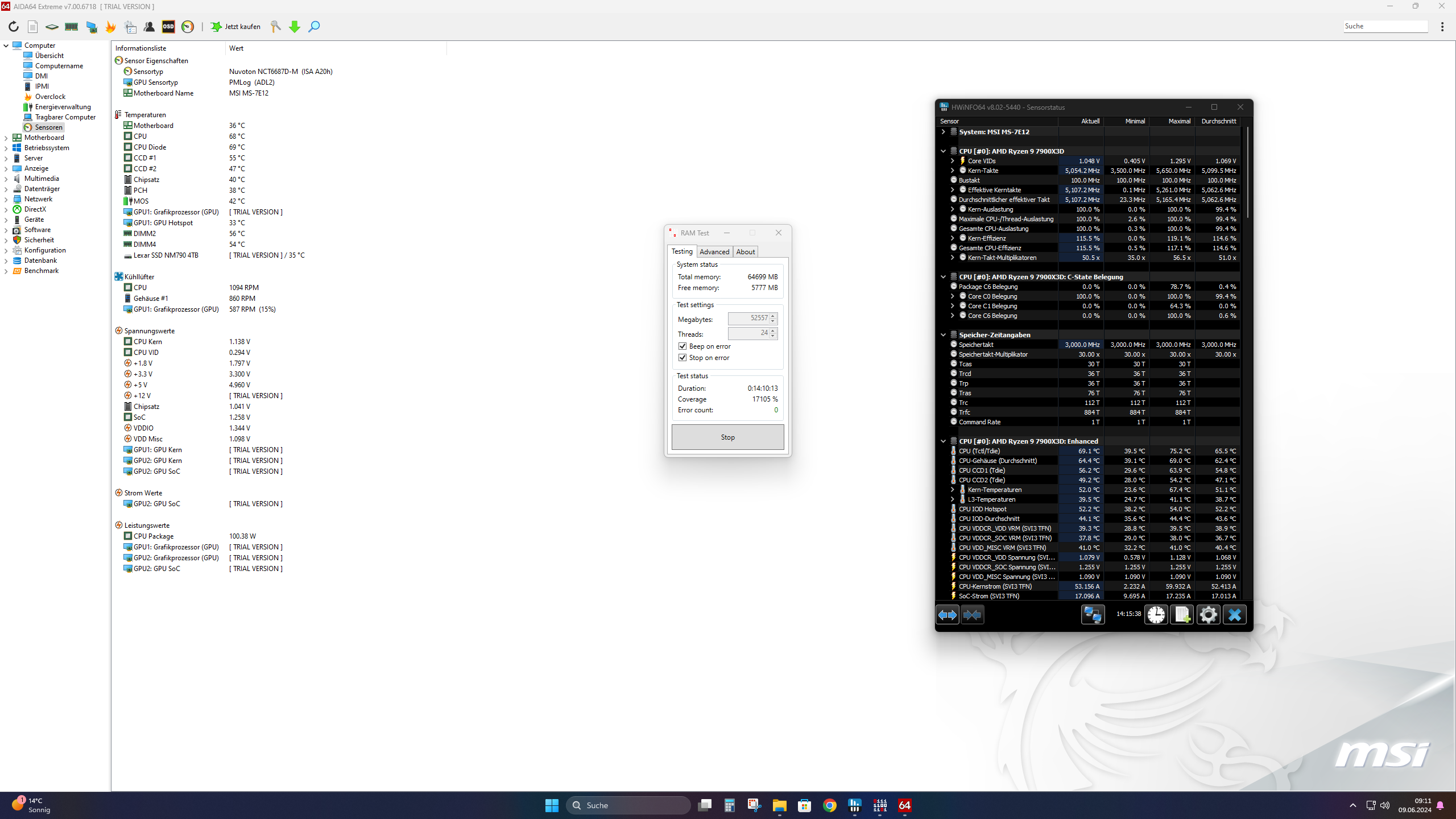
Task: Open the OSD panel toolbar icon
Action: (x=168, y=27)
